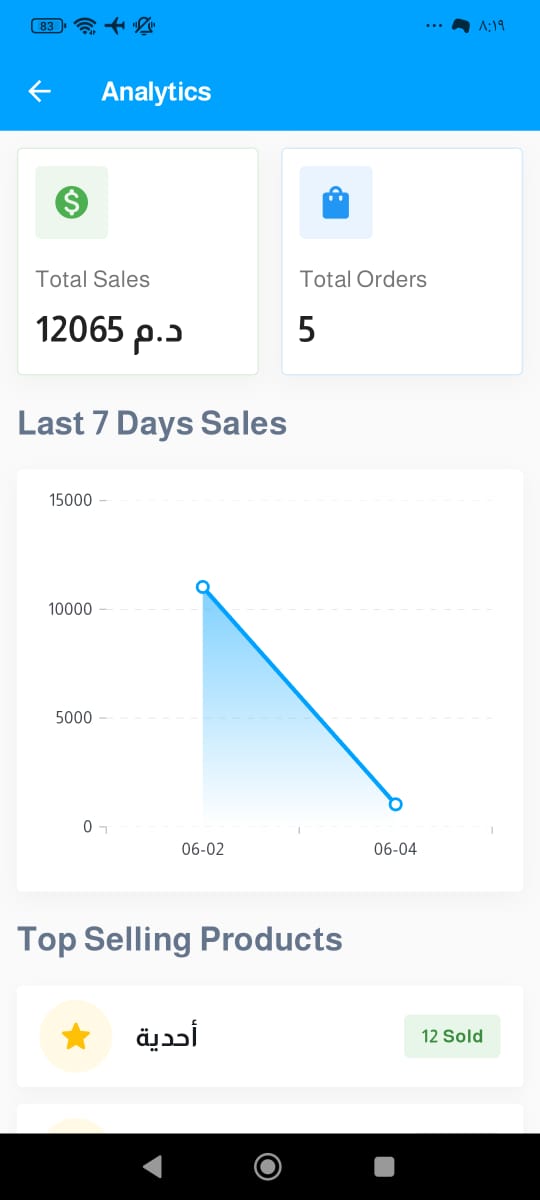
Task: Open the Total Orders card
Action: pyautogui.click(x=402, y=262)
